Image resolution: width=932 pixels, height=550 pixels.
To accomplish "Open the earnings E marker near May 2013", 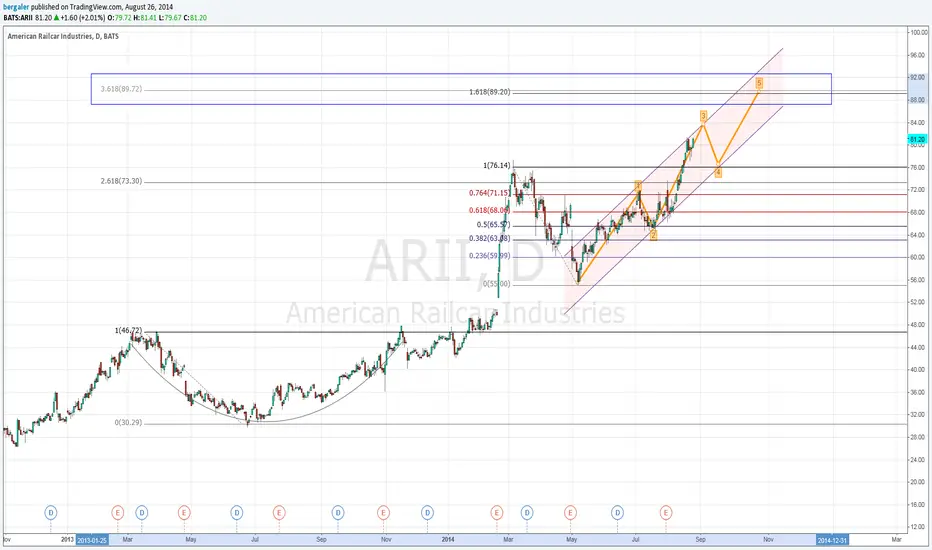I will click(184, 512).
